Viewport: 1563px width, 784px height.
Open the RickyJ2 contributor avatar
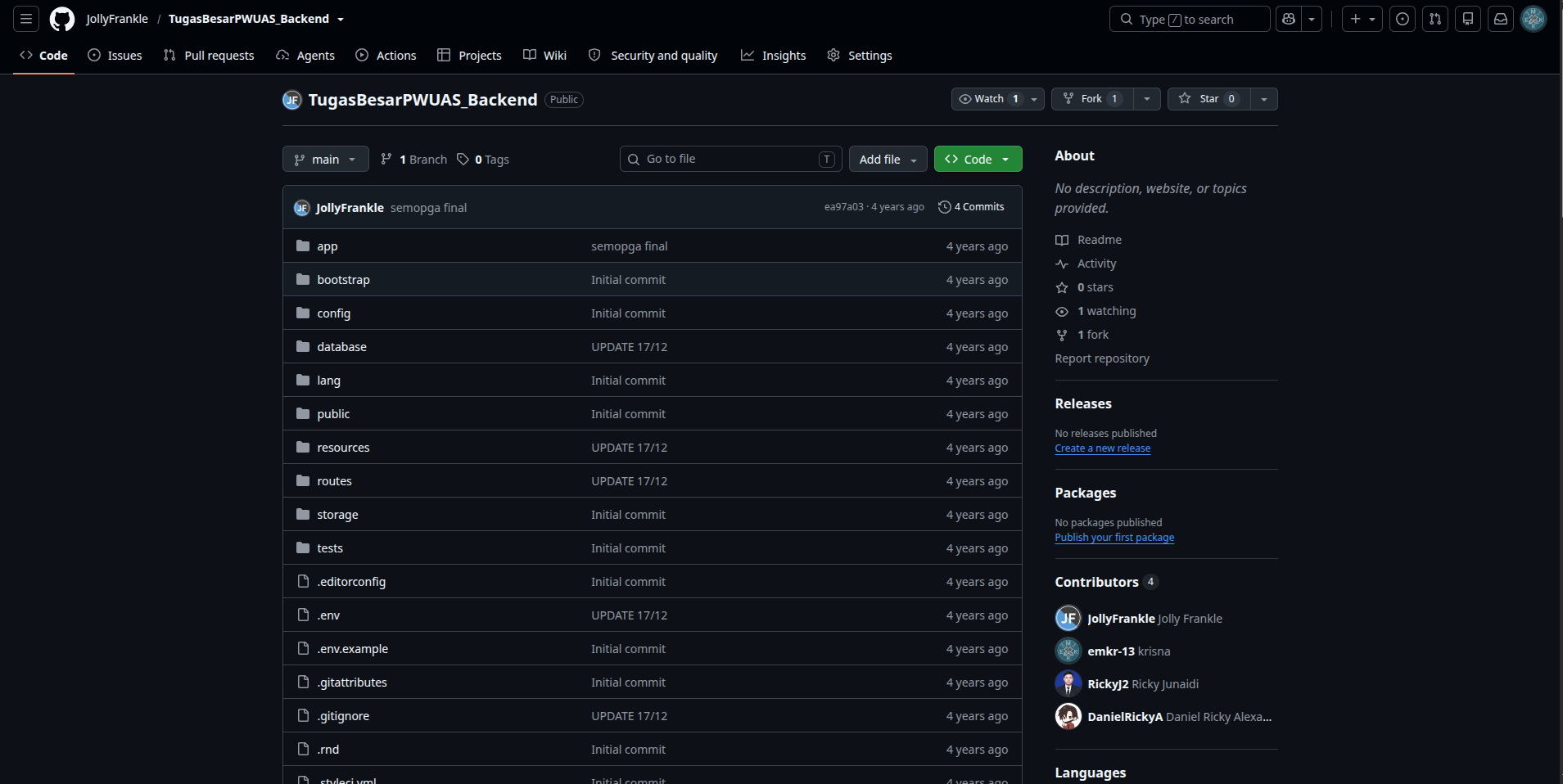[1068, 683]
